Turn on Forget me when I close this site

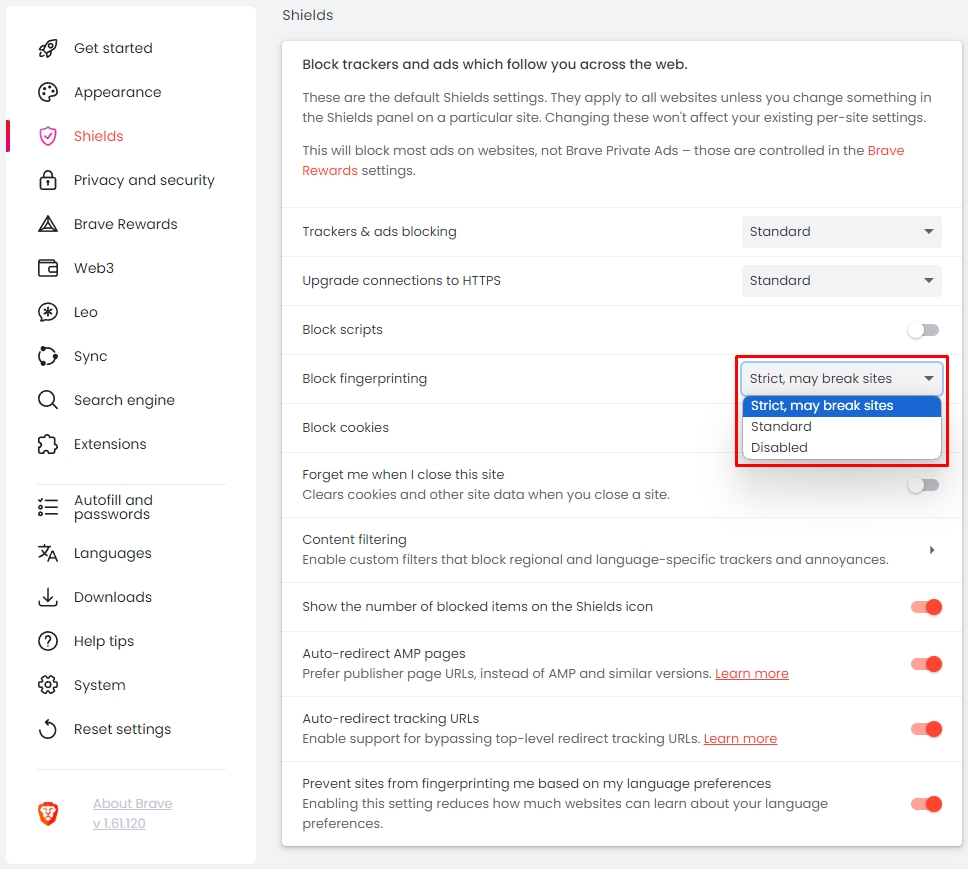point(923,485)
